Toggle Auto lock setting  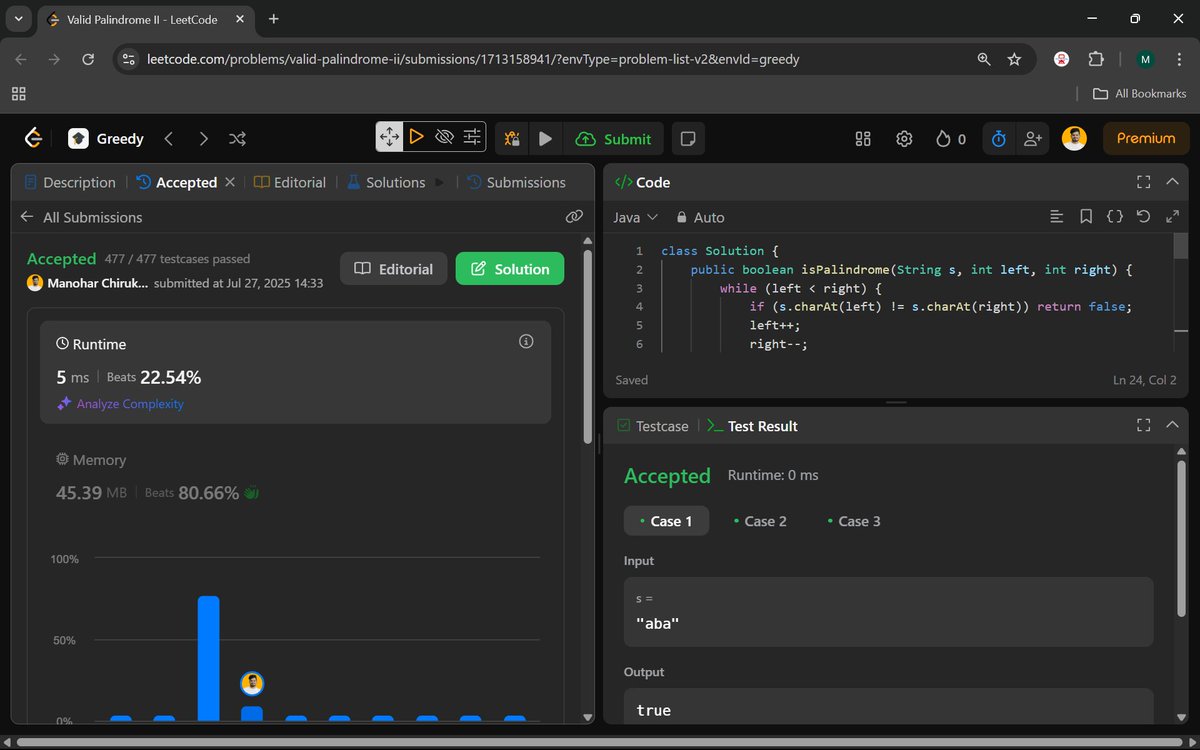pyautogui.click(x=700, y=217)
